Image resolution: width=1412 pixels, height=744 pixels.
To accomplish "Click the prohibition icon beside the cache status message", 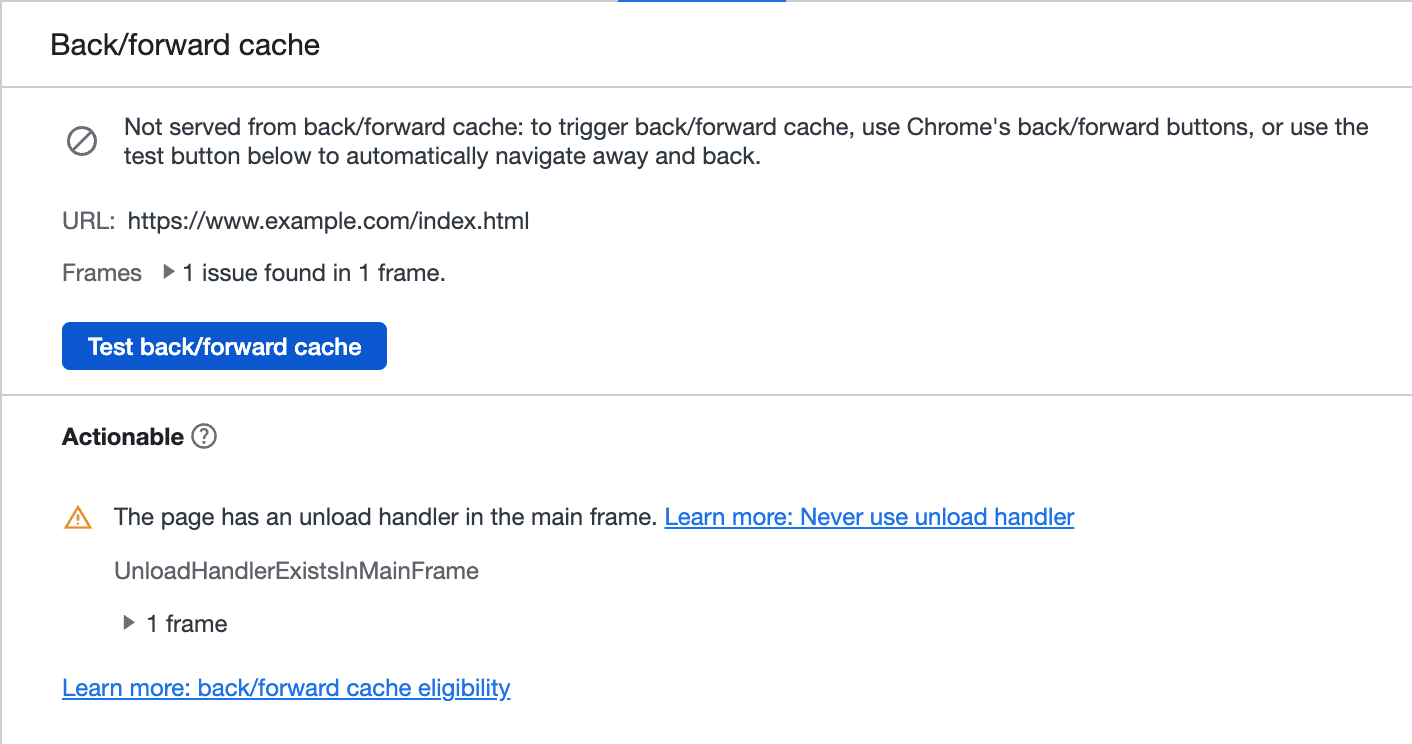I will point(81,141).
